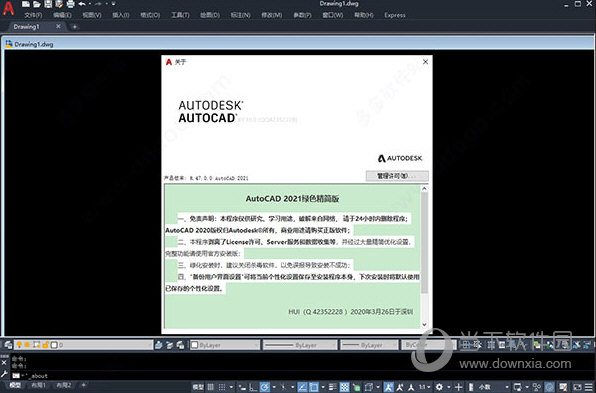Click the Clean Screen icon in status bar
The image size is (596, 393).
pyautogui.click(x=577, y=387)
